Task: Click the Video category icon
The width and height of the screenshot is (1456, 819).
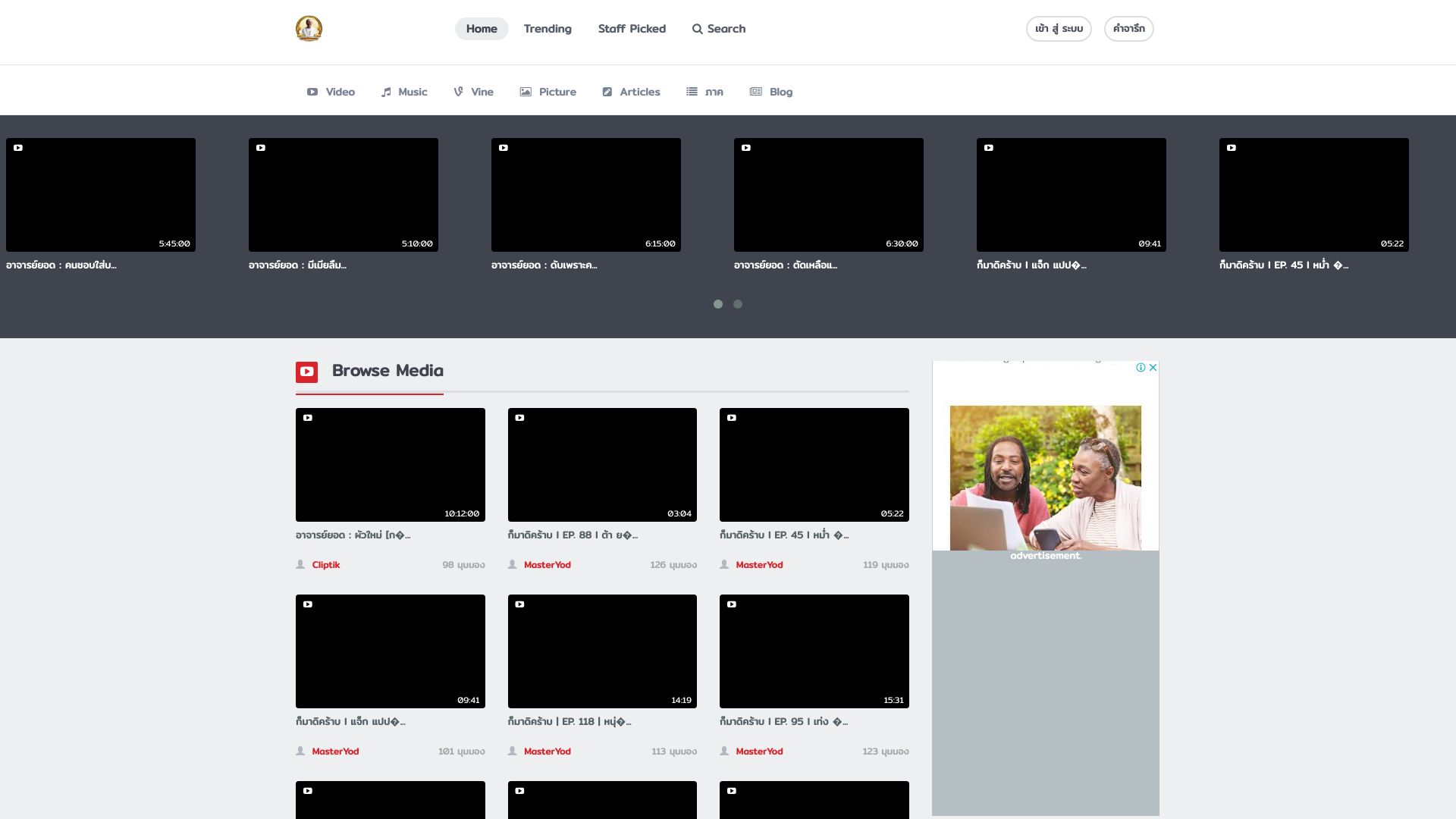Action: [312, 92]
